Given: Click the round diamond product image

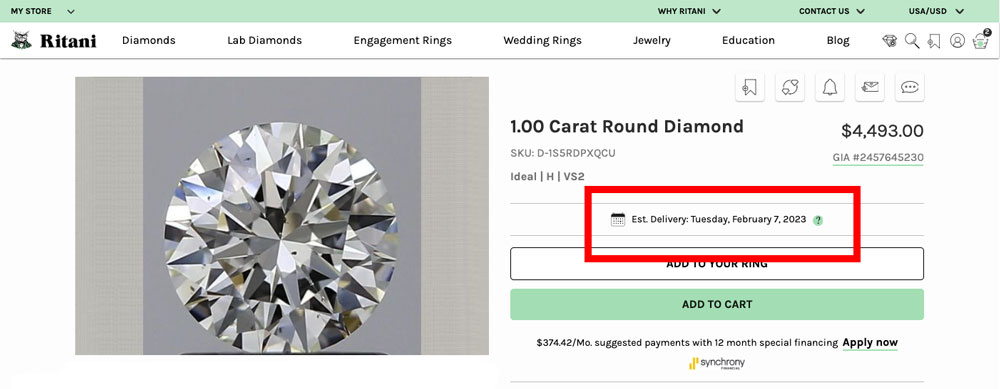Looking at the screenshot, I should (281, 216).
